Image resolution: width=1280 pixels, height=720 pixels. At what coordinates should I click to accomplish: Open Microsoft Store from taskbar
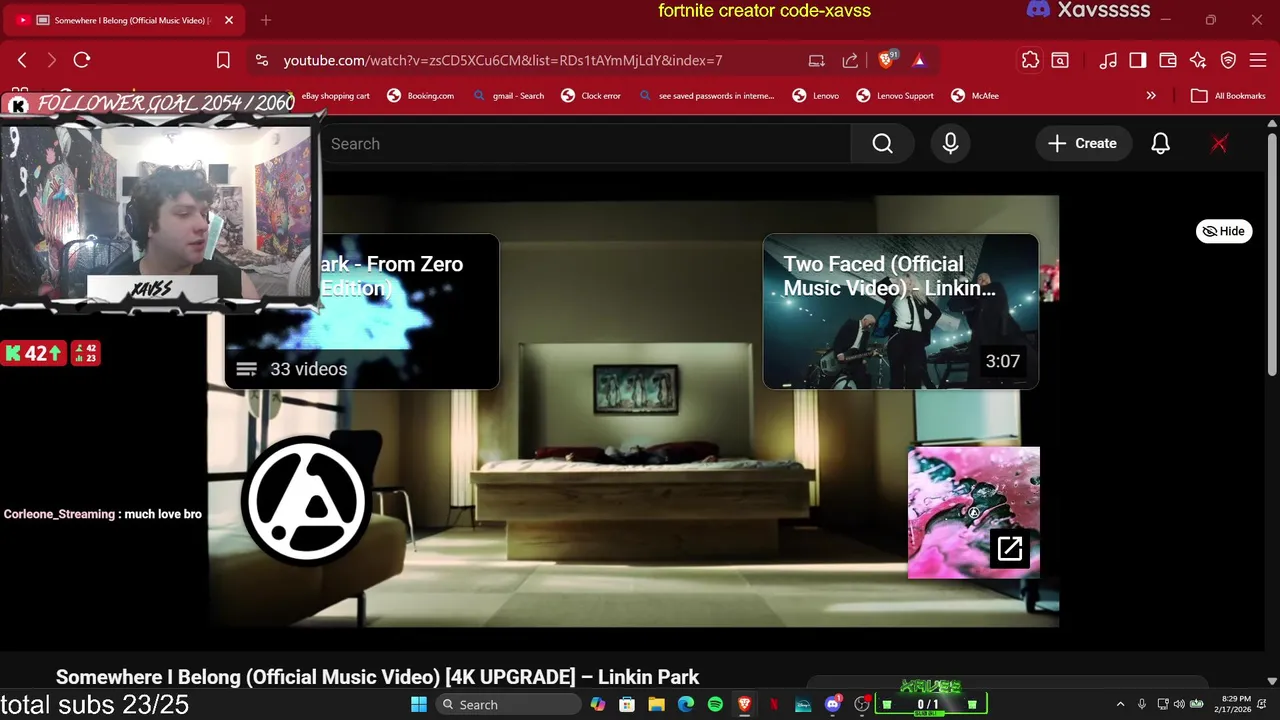[x=627, y=705]
